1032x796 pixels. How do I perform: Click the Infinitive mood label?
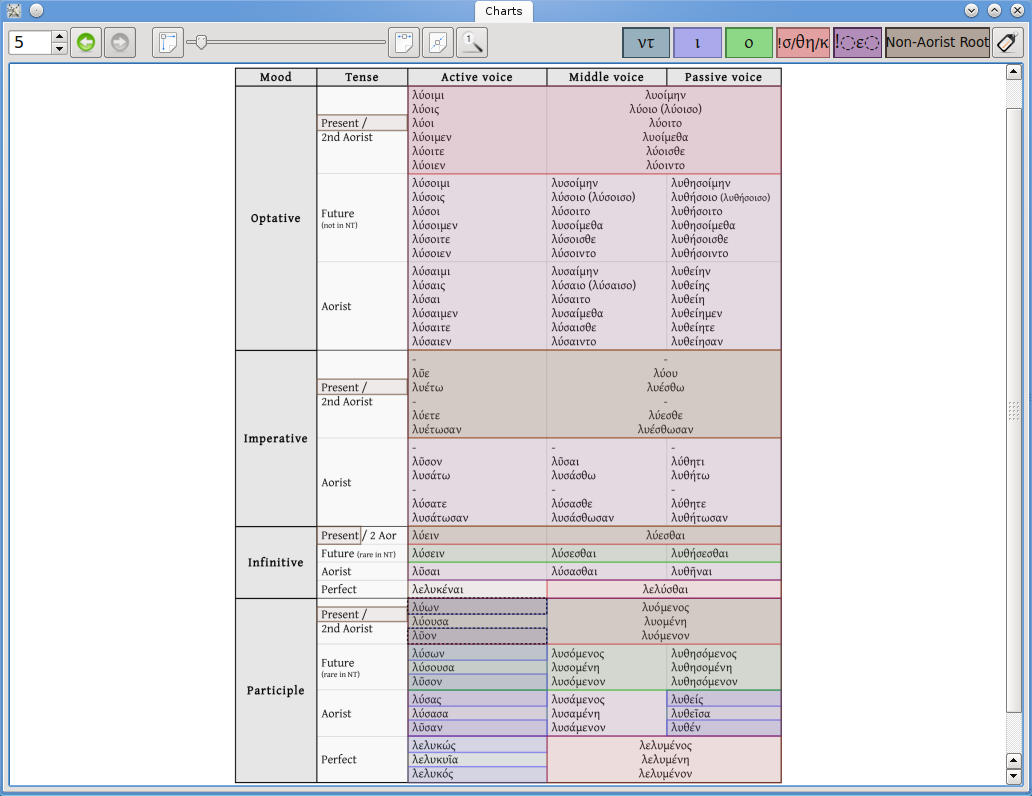pyautogui.click(x=276, y=562)
